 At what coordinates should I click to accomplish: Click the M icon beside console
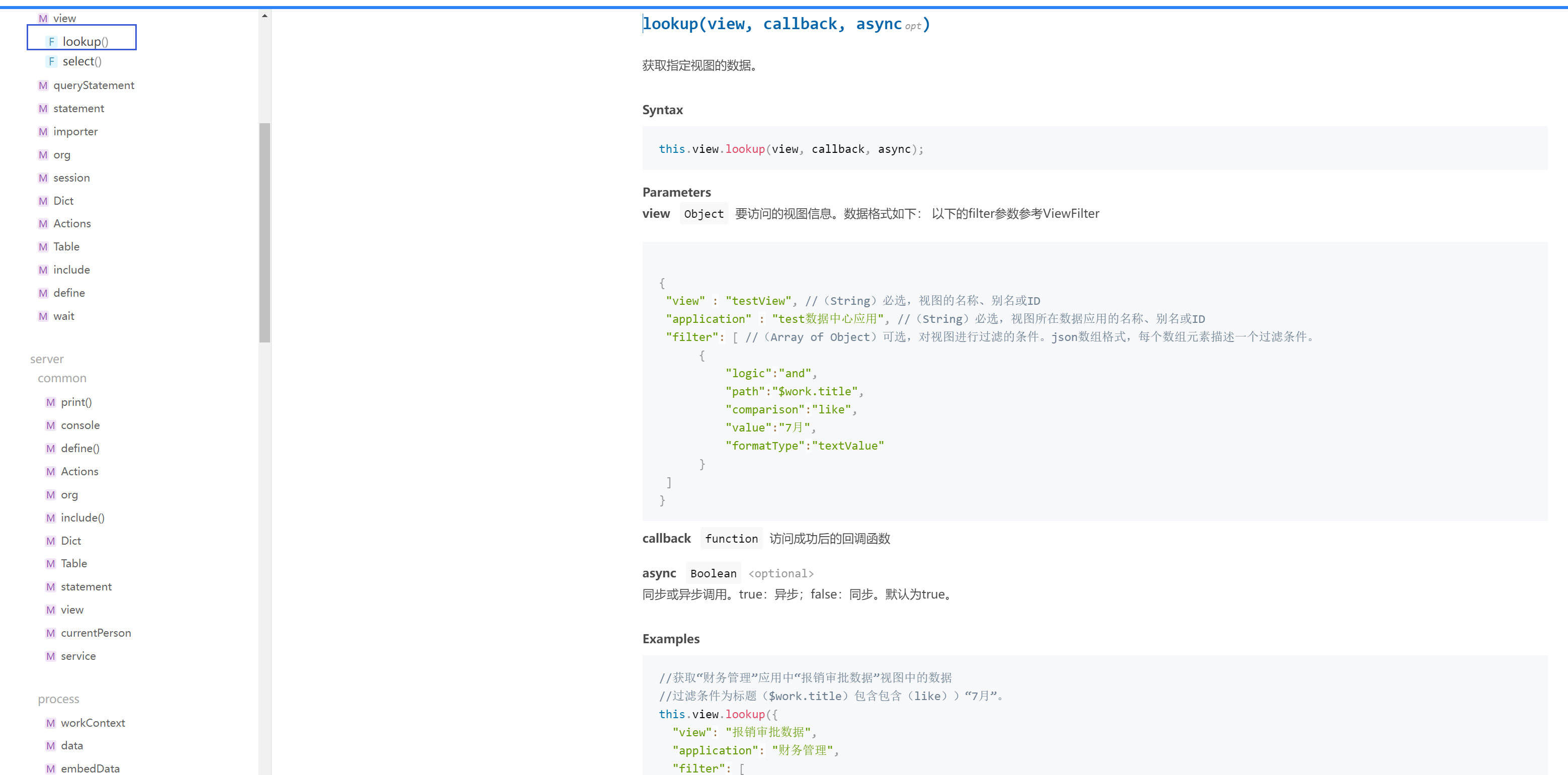[50, 425]
